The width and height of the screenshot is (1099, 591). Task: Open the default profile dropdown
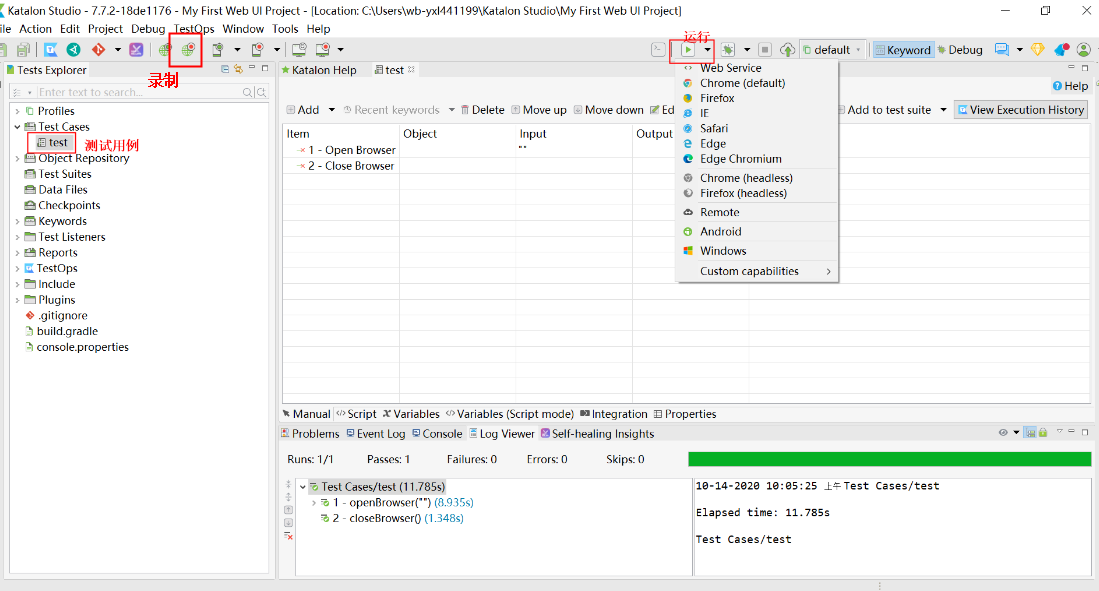pos(832,50)
